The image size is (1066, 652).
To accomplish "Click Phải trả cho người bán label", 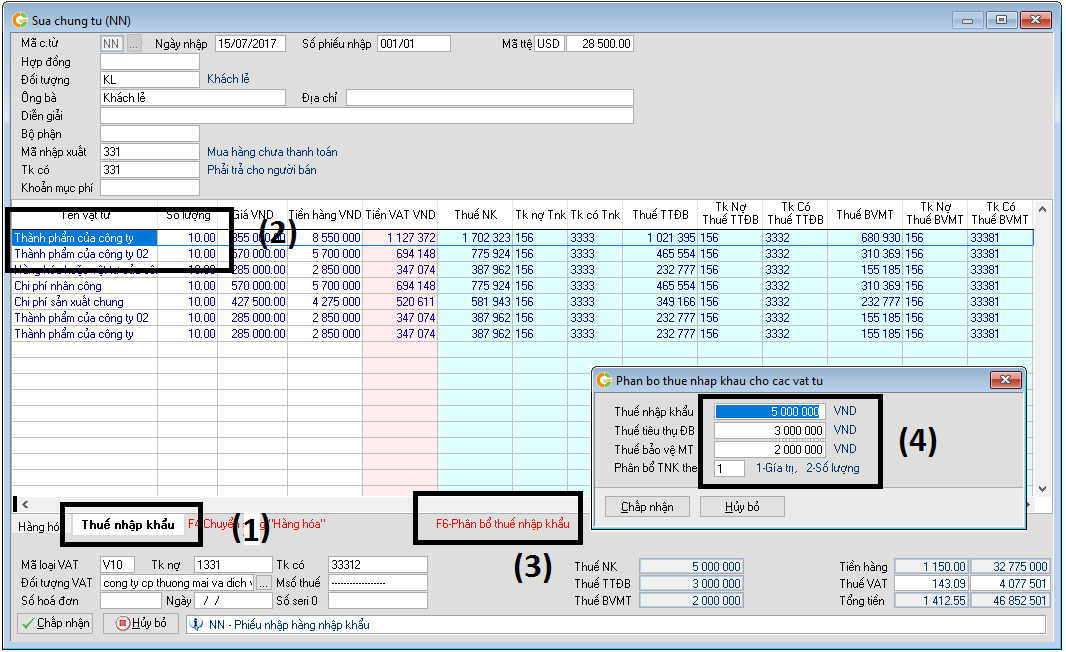I will click(262, 170).
